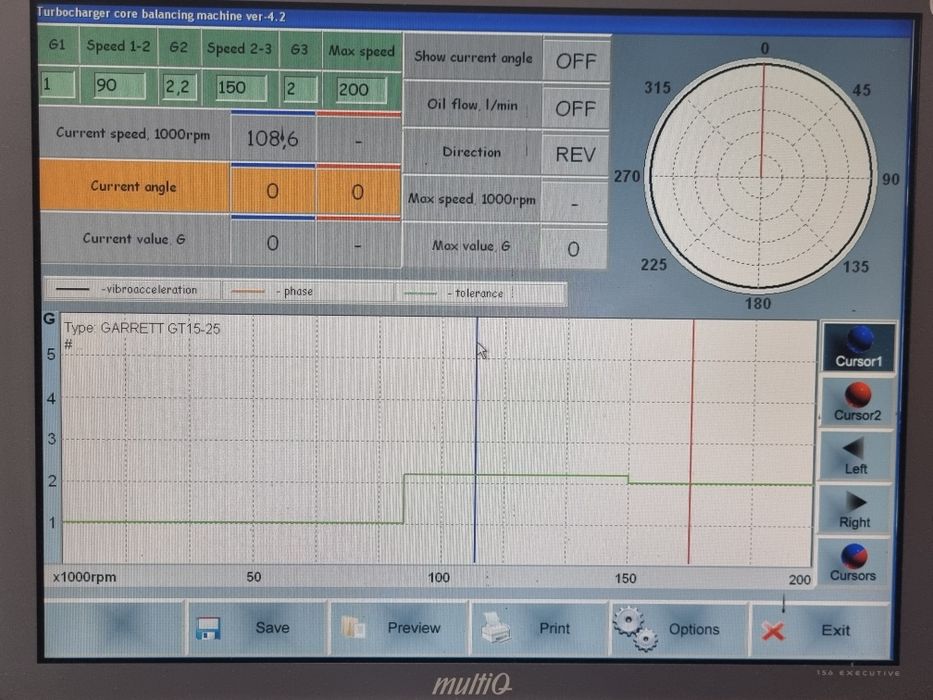Edit the Speed 1-2 field showing 90
This screenshot has height=700, width=933.
coord(120,86)
